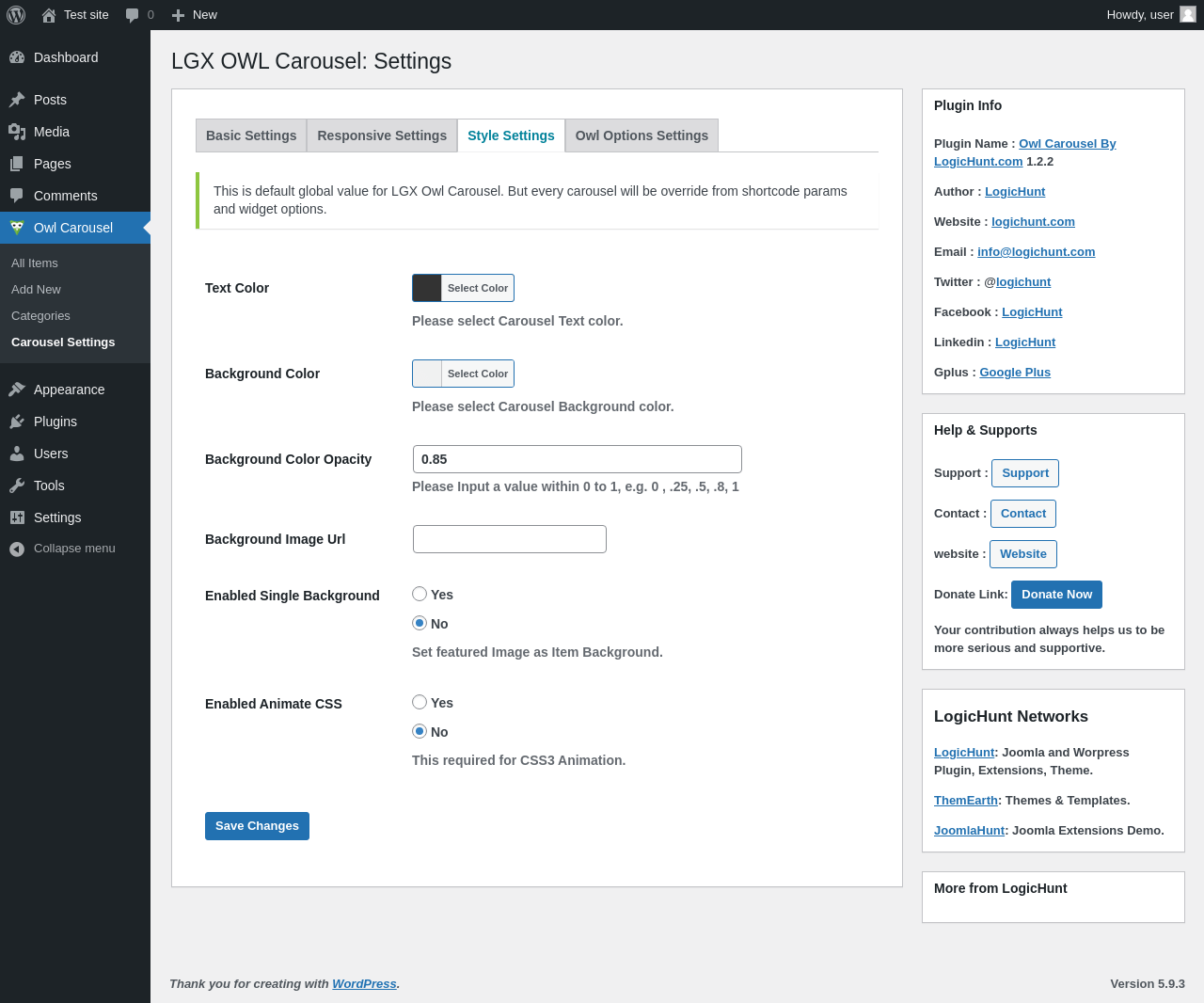Click the Appearance paintbrush icon

17,390
